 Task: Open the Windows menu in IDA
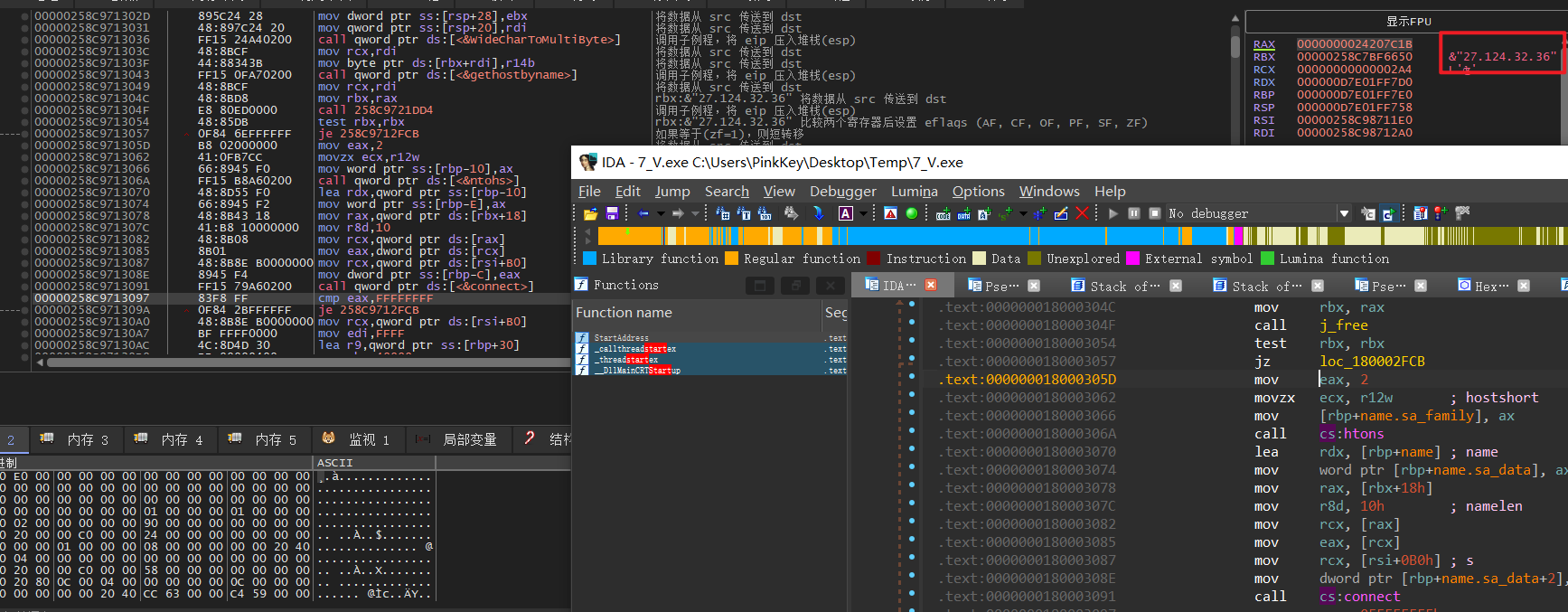[x=1049, y=191]
